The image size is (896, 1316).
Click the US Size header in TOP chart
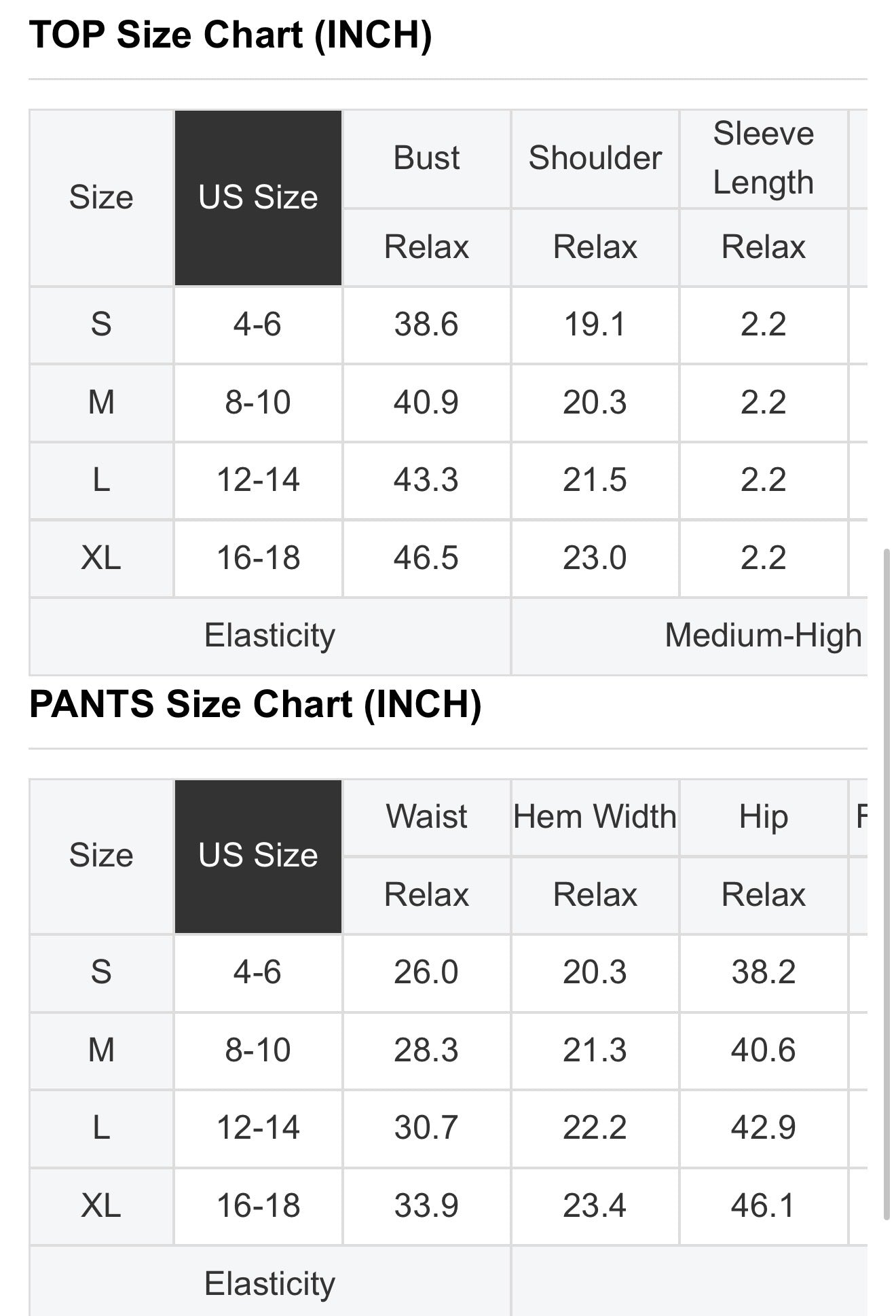coord(258,198)
